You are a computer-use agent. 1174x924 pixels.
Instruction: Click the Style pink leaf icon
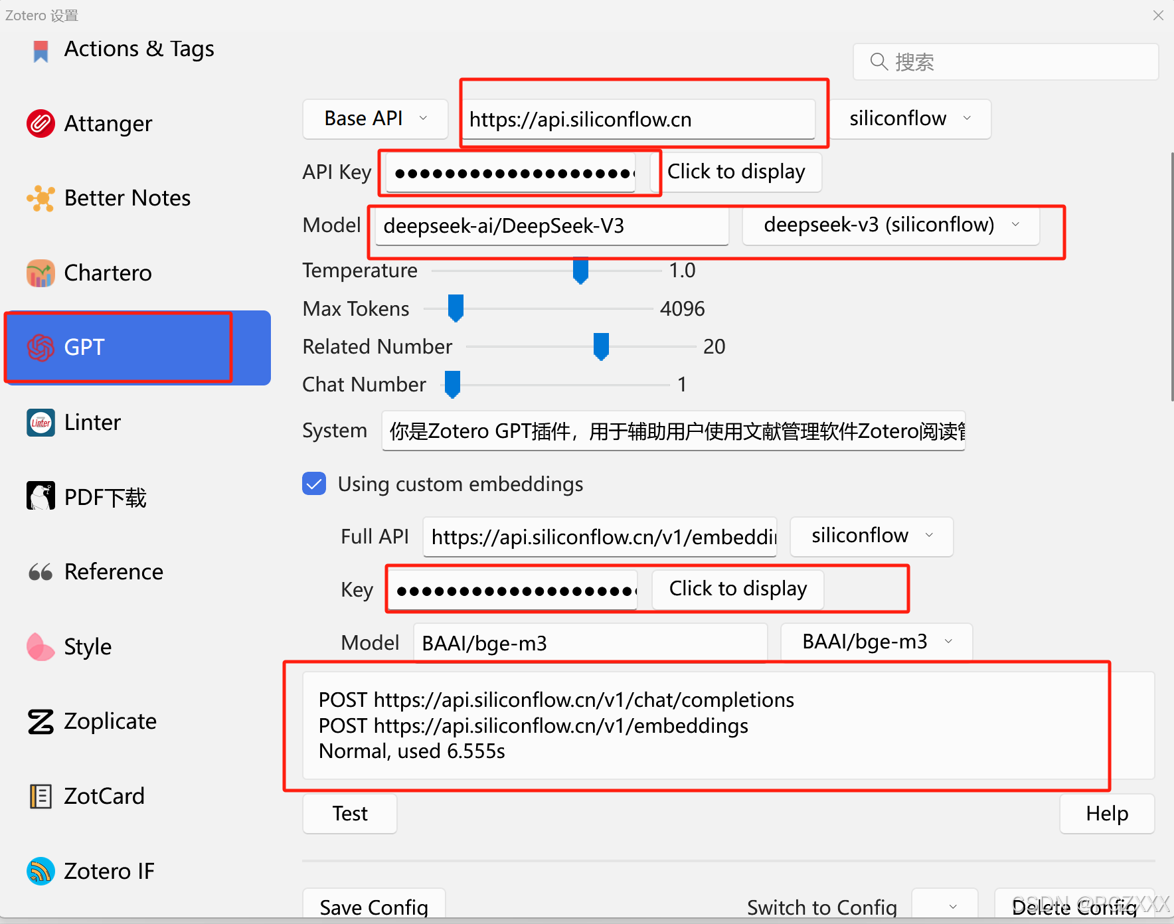pos(40,647)
